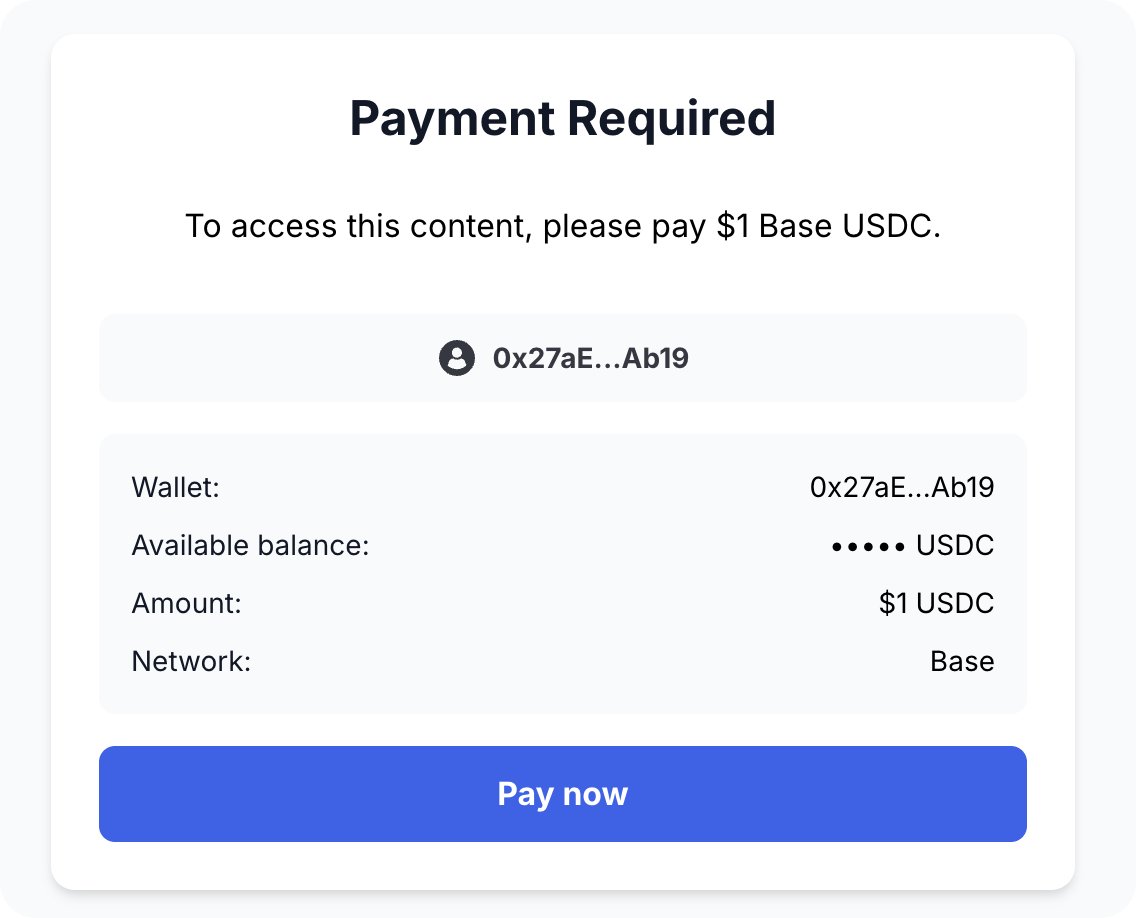Screen dimensions: 1136x918
Task: Select the Wallet row label
Action: coord(175,487)
